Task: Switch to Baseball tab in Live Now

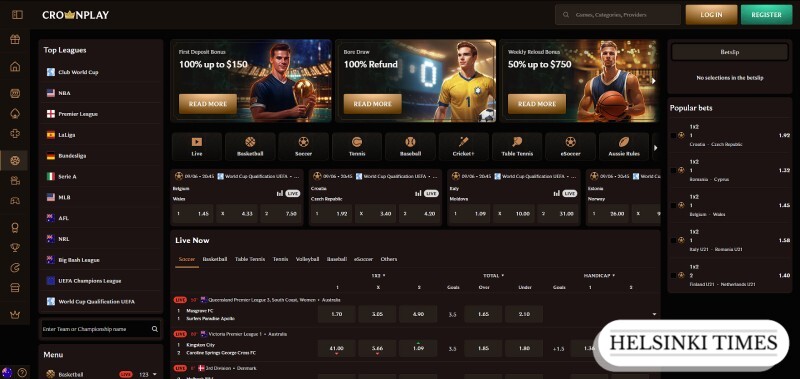Action: pos(337,259)
